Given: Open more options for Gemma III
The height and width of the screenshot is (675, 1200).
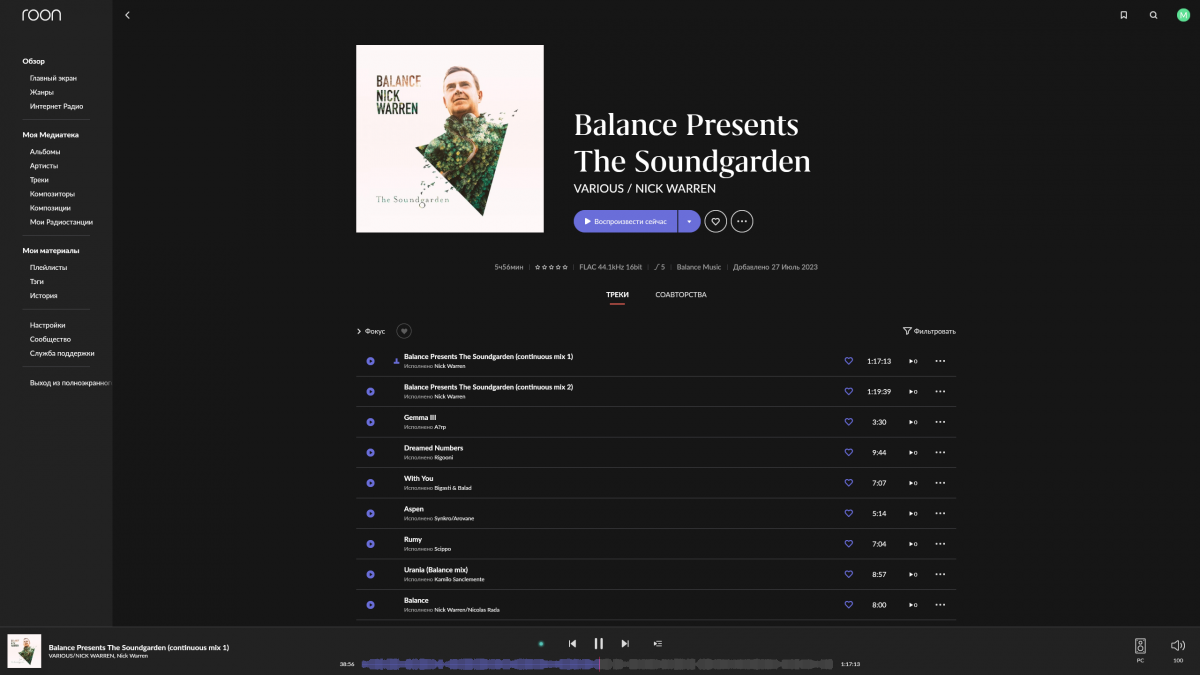Looking at the screenshot, I should click(940, 422).
